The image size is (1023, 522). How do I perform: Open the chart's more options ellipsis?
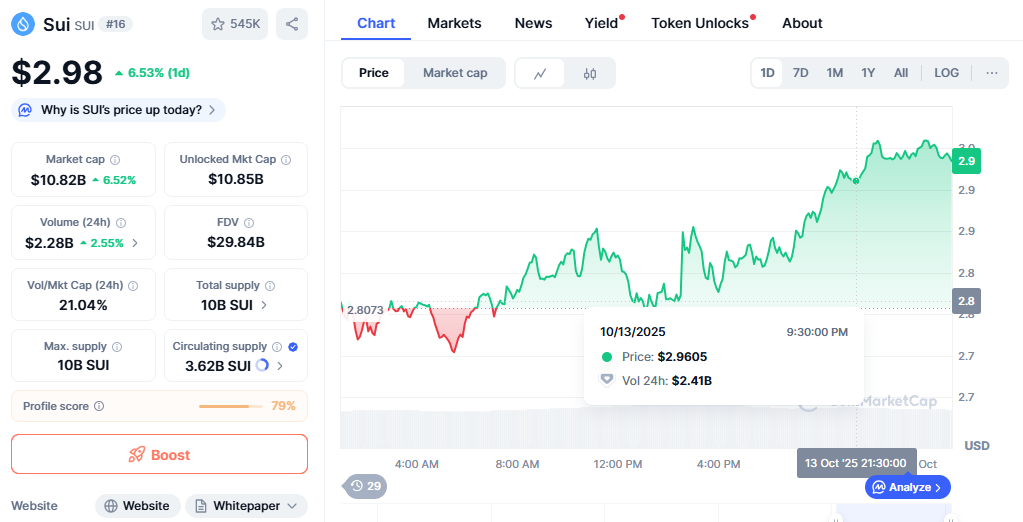click(x=991, y=73)
